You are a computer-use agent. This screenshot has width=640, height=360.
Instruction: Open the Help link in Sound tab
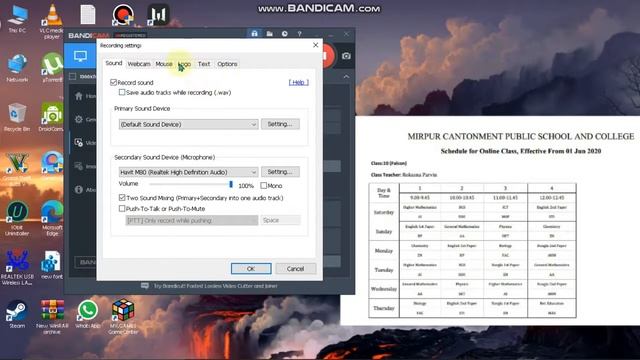click(x=298, y=82)
